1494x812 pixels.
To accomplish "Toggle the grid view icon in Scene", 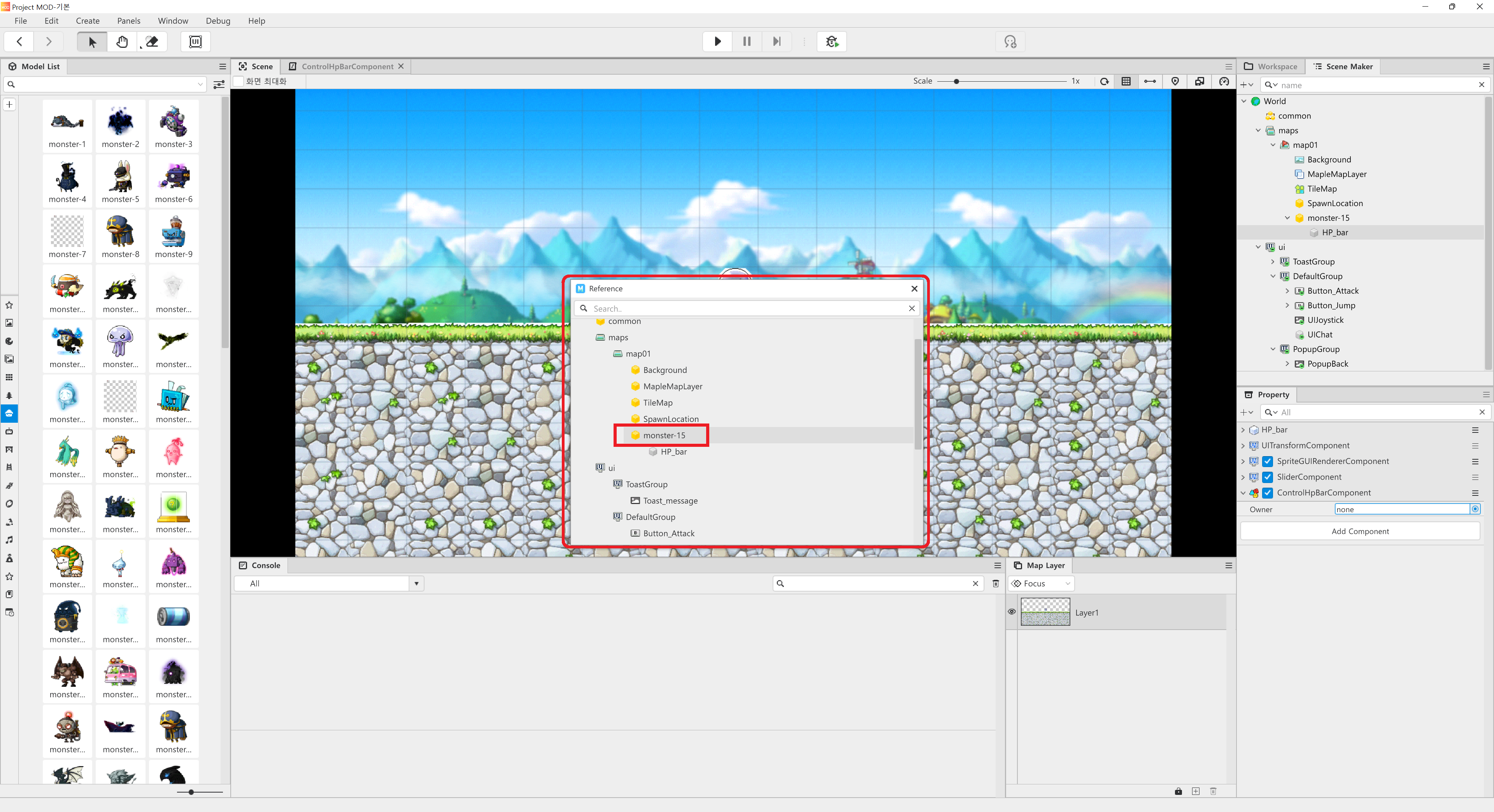I will [1126, 81].
